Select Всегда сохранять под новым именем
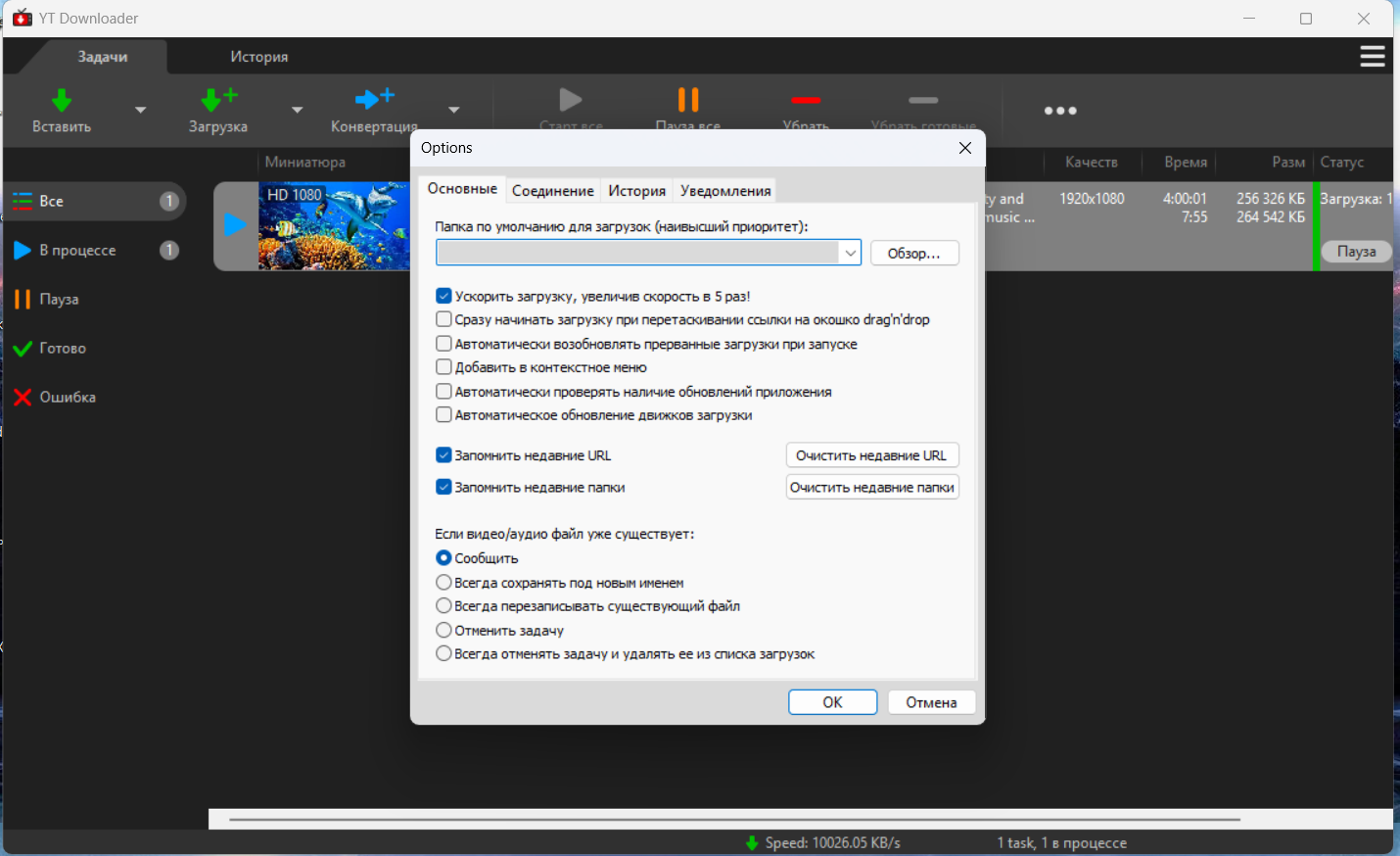This screenshot has height=856, width=1400. [443, 582]
